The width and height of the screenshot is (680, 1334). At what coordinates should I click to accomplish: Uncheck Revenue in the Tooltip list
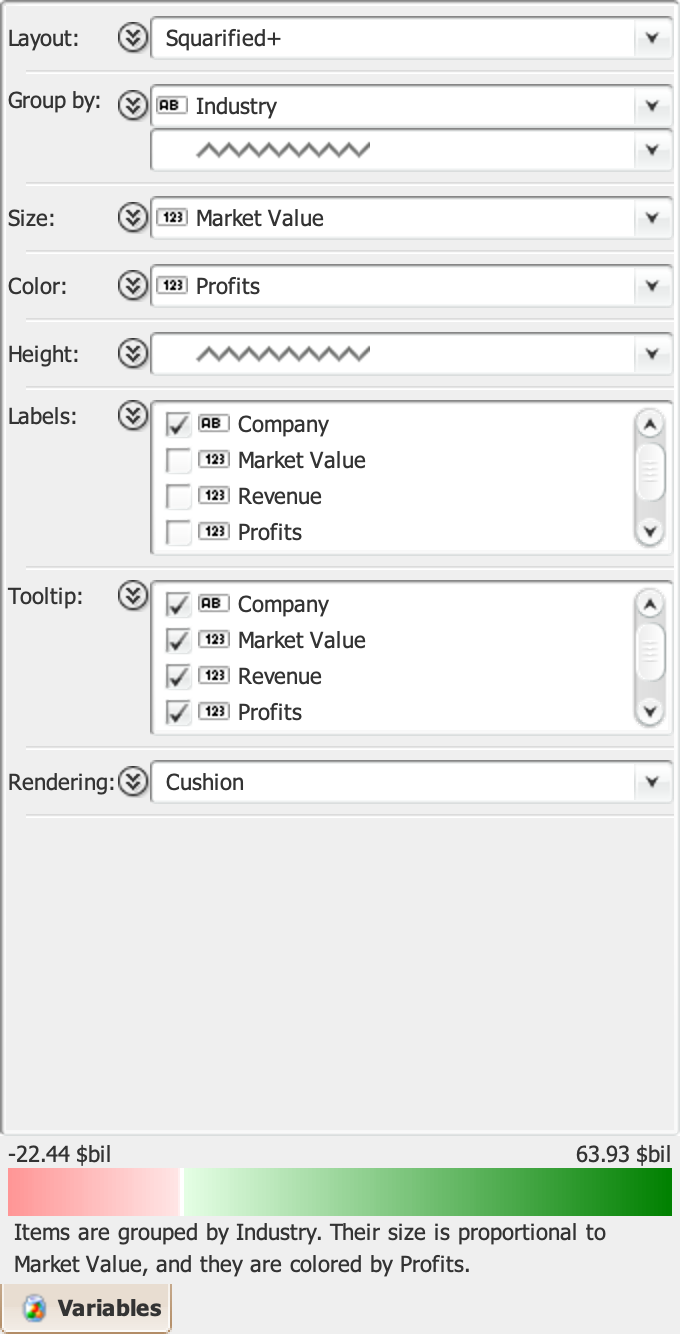pos(179,677)
